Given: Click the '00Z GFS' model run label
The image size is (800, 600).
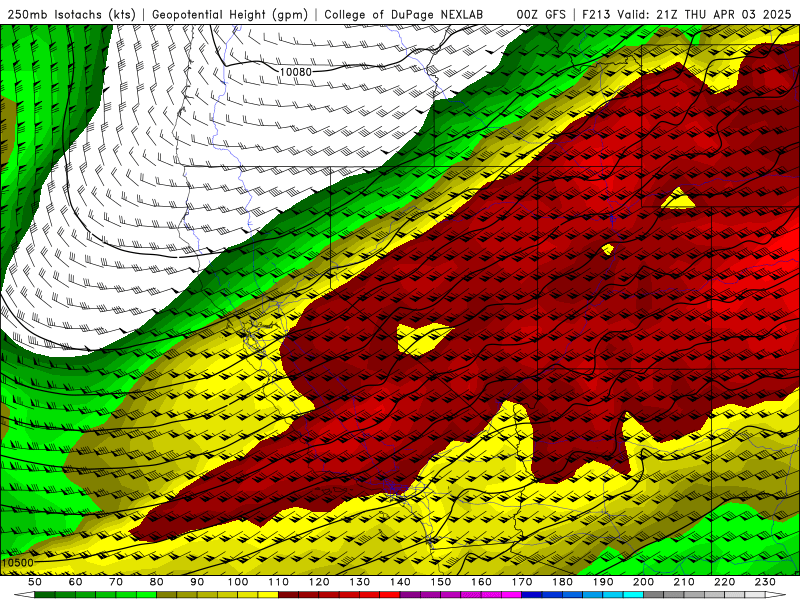Looking at the screenshot, I should [x=541, y=14].
